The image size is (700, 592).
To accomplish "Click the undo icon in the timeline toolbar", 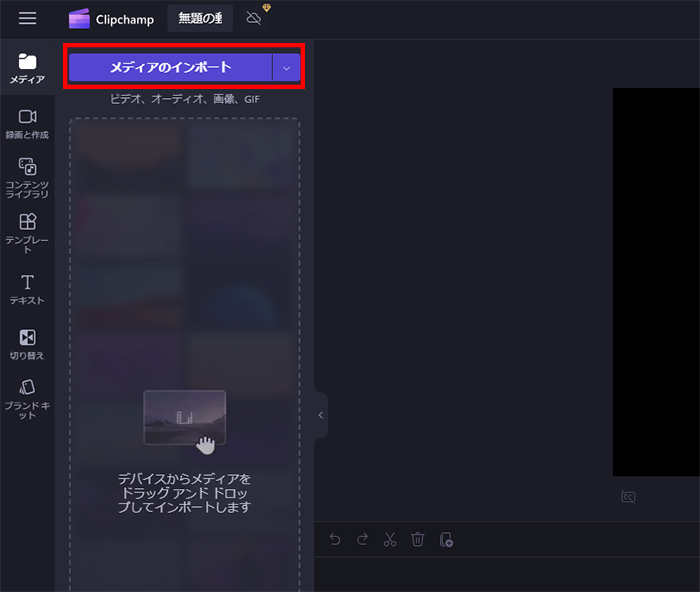I will [335, 539].
